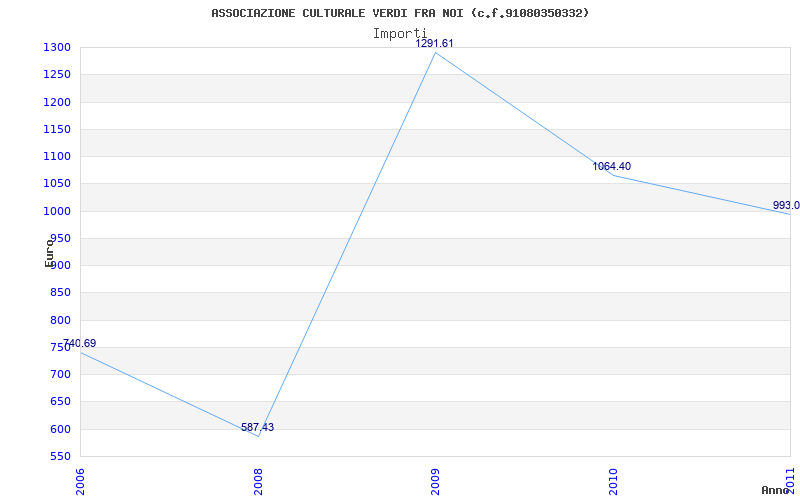This screenshot has width=800, height=500.
Task: Click the 1050 y-axis tick label
Action: tap(57, 184)
